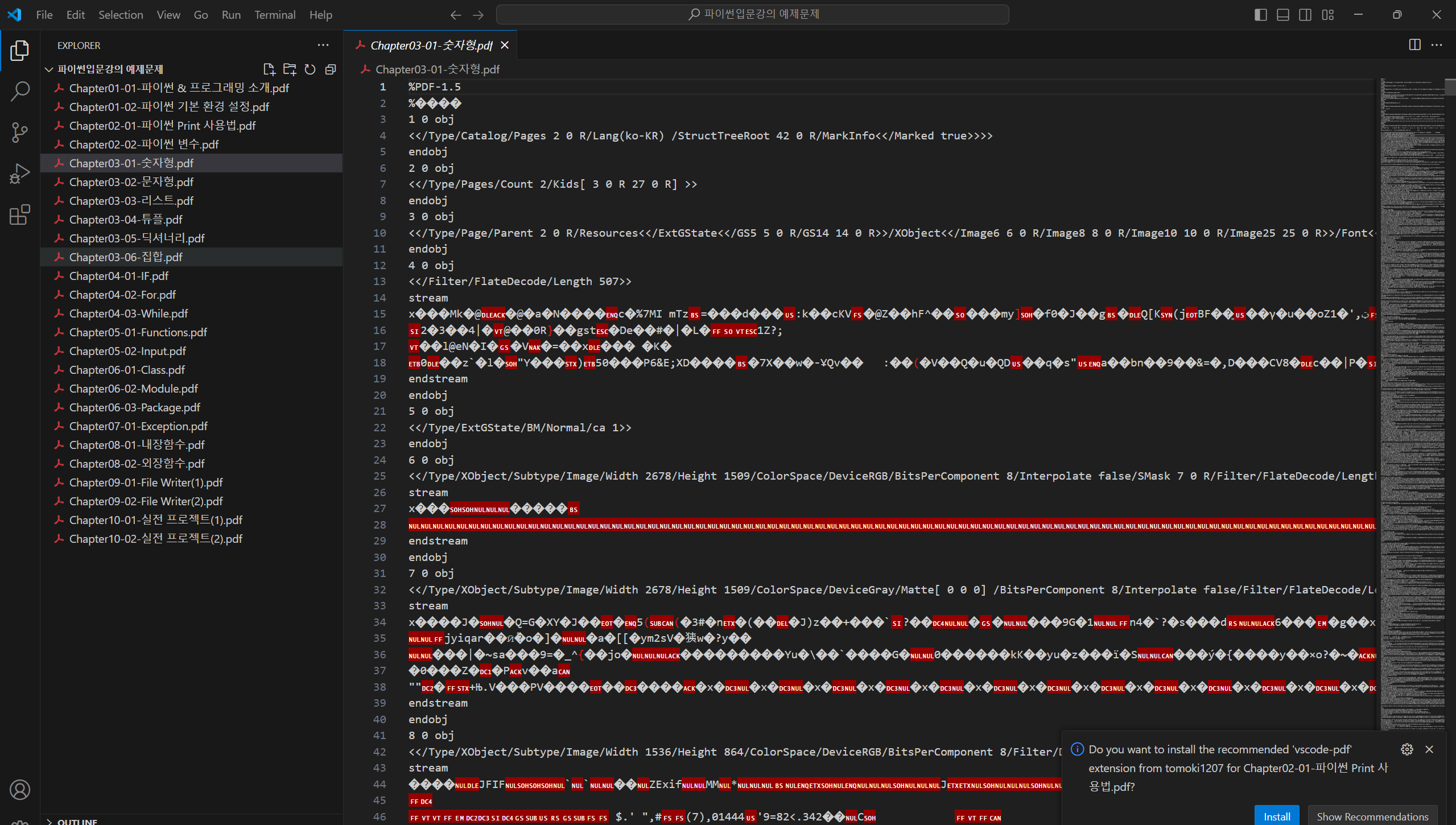Open the Extensions view

(x=20, y=214)
